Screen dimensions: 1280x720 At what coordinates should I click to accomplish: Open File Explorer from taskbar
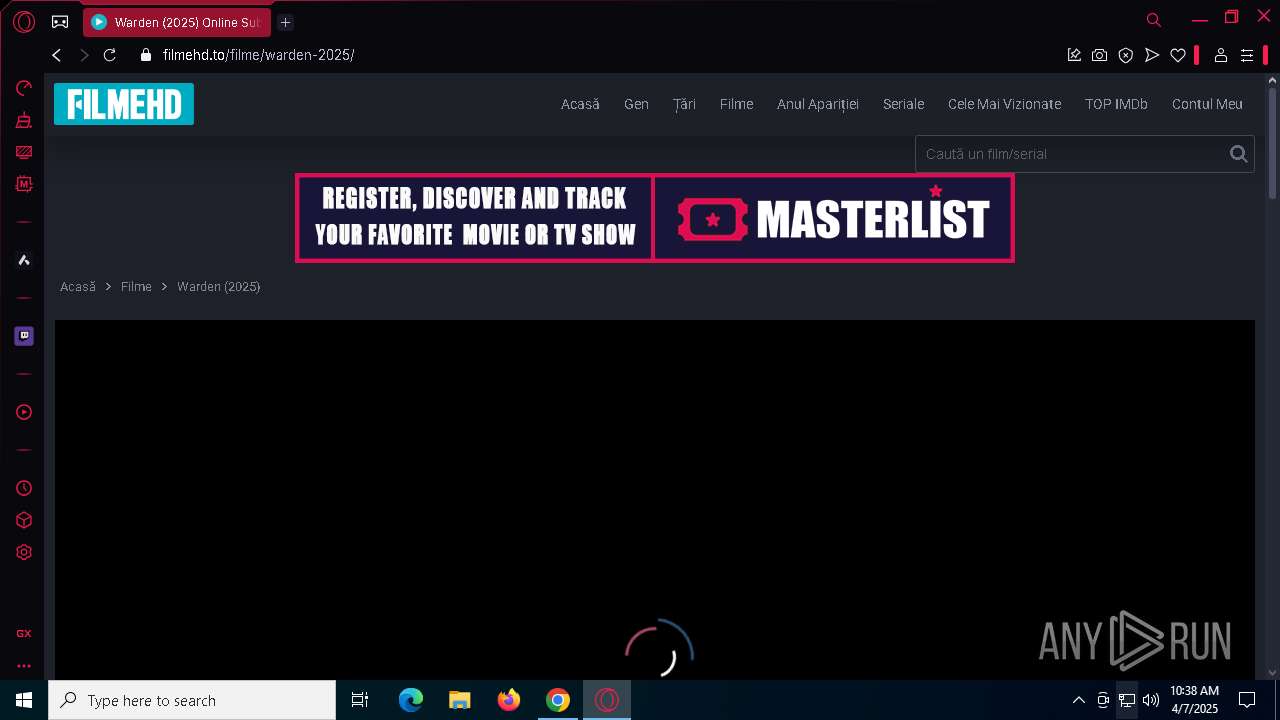click(x=460, y=700)
